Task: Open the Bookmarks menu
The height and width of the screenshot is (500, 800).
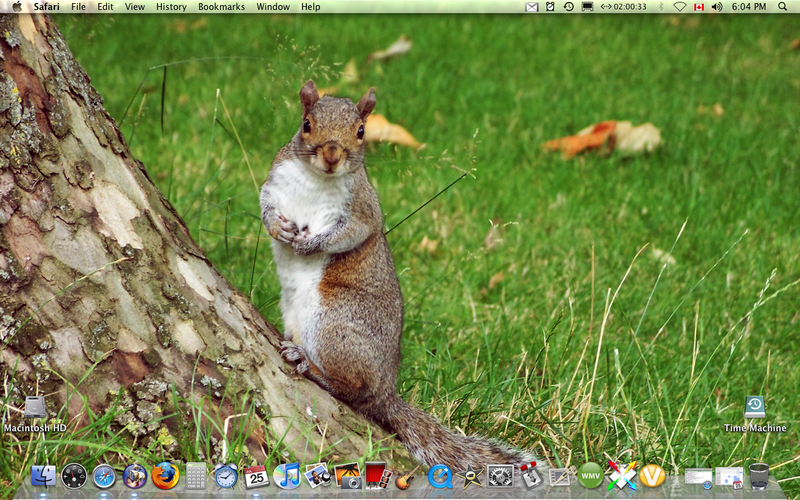Action: [x=221, y=7]
